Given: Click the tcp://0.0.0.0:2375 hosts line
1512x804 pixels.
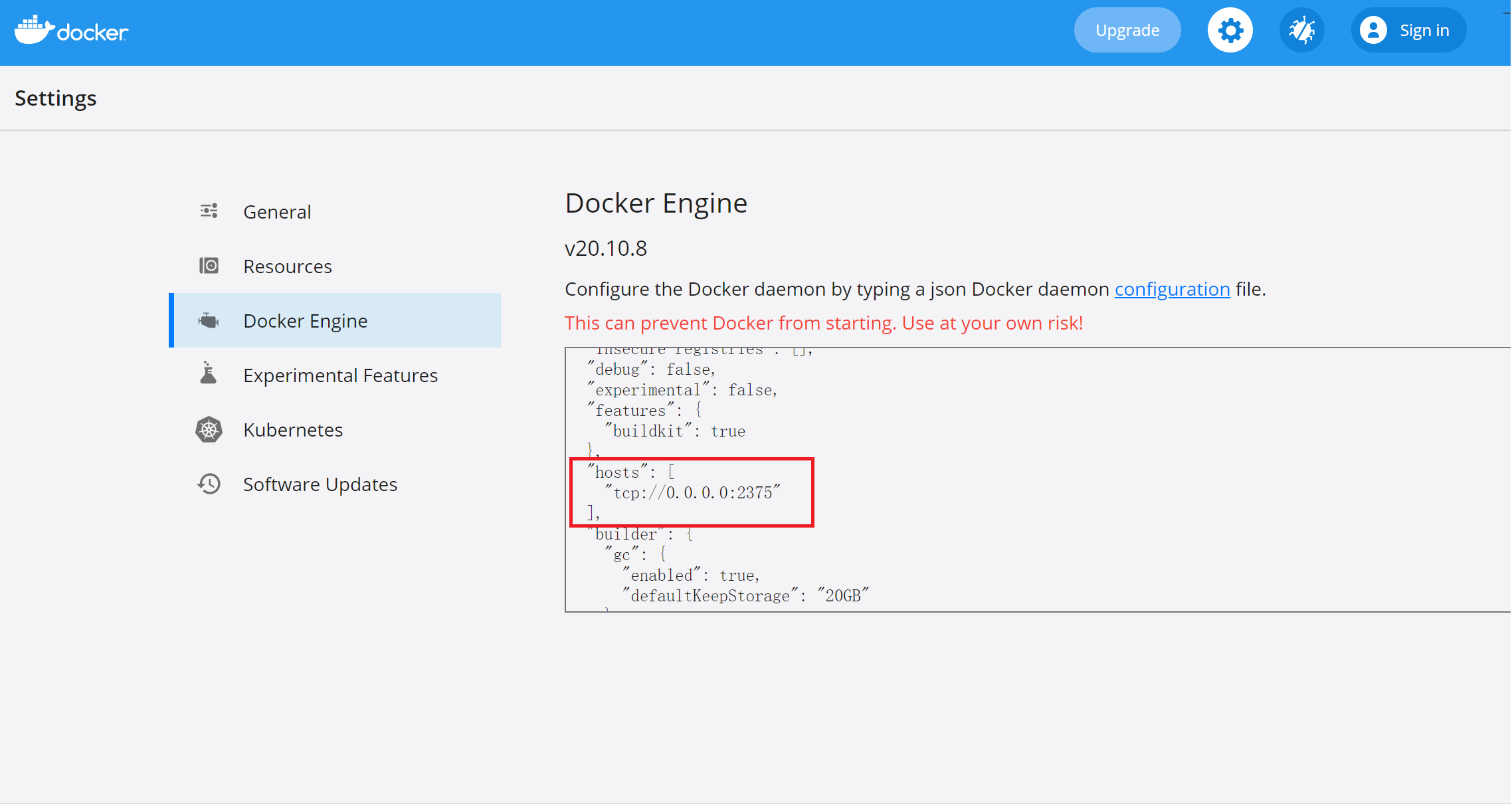Looking at the screenshot, I should [x=692, y=493].
